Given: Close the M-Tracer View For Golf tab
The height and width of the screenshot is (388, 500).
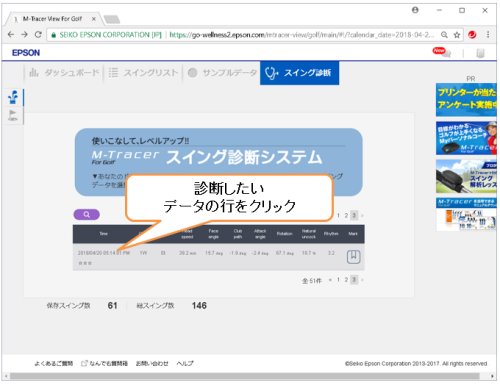Looking at the screenshot, I should click(94, 19).
